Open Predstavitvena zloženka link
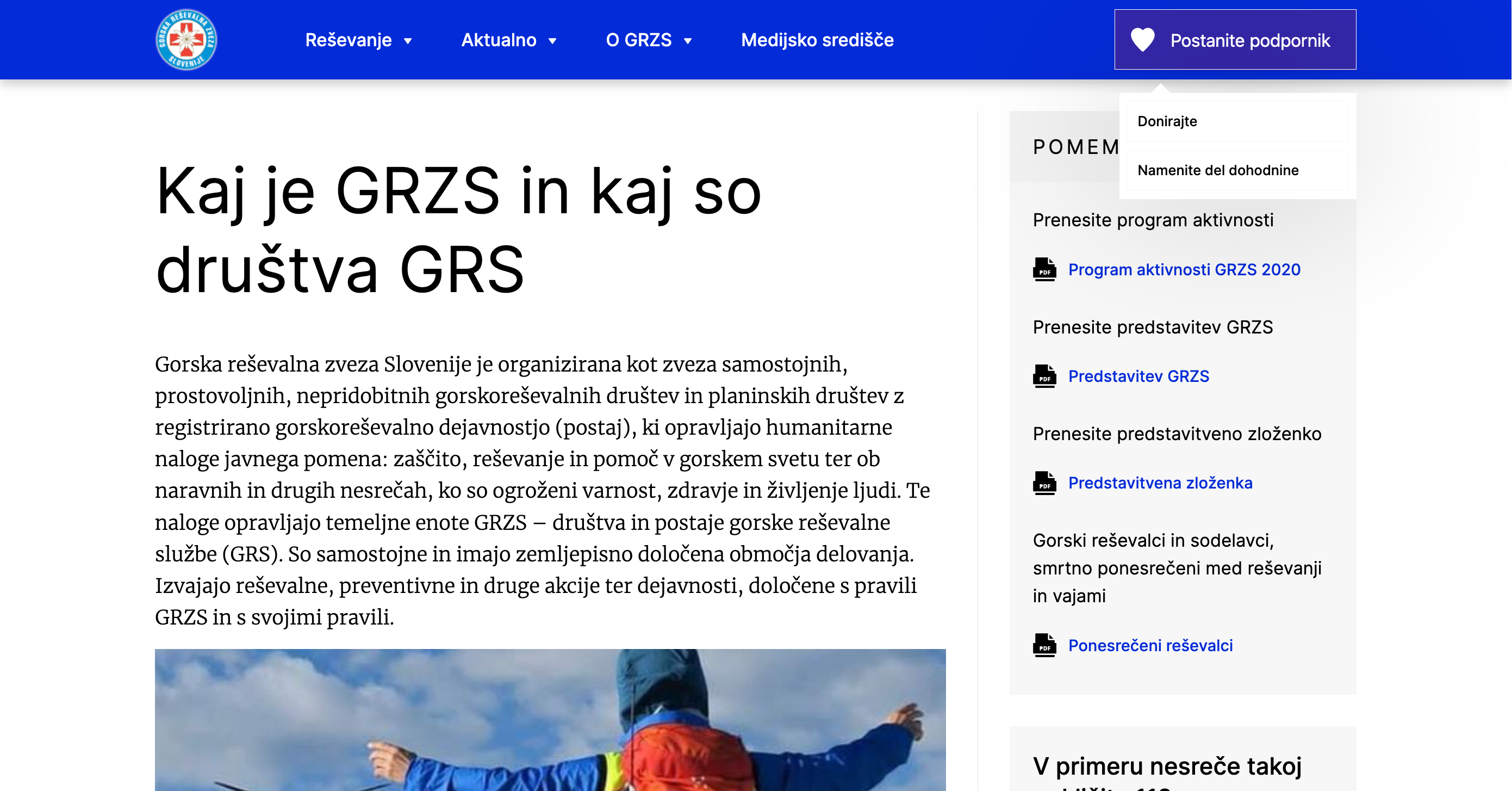 [x=1160, y=483]
